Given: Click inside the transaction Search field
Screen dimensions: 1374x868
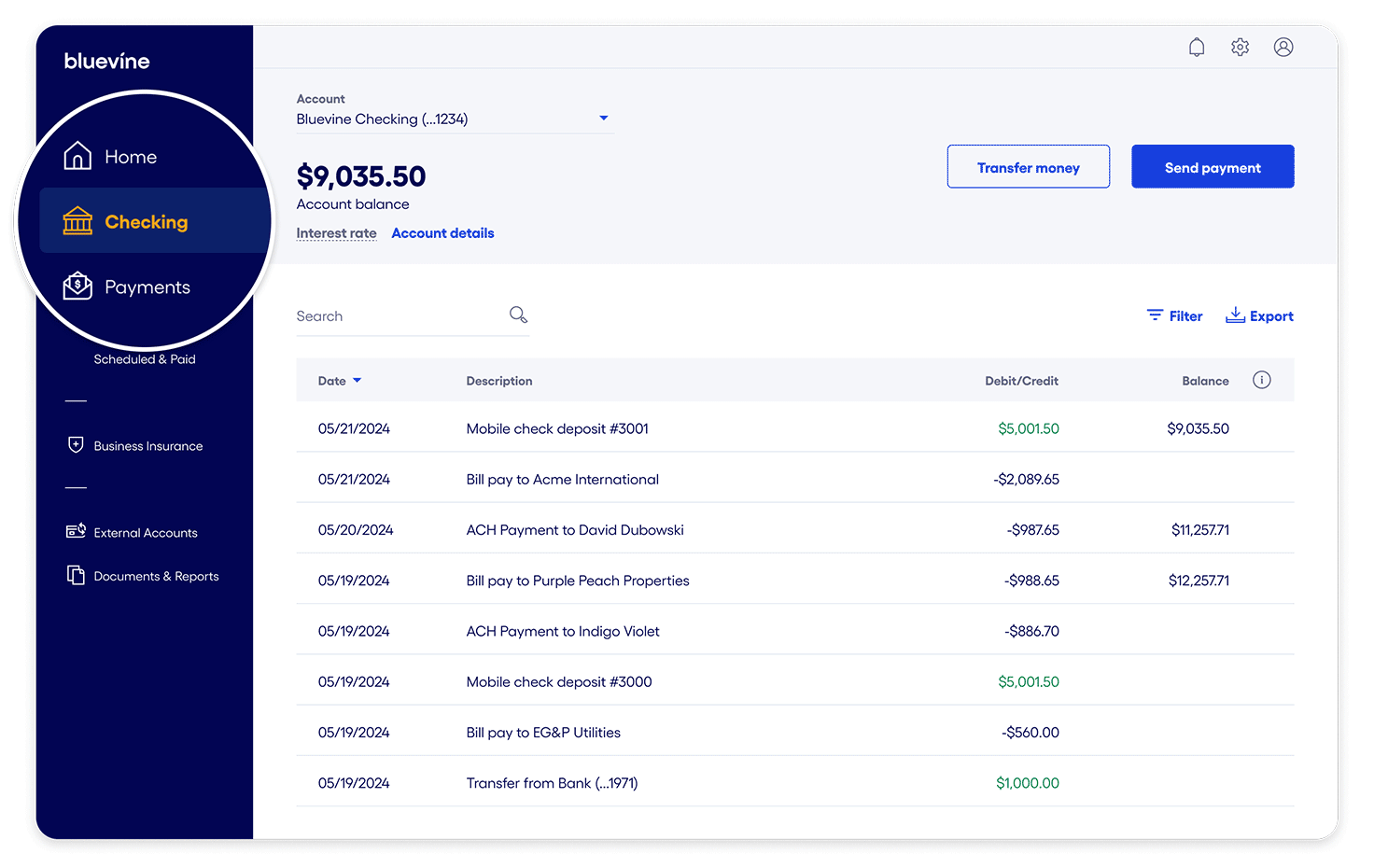Looking at the screenshot, I should pyautogui.click(x=392, y=315).
